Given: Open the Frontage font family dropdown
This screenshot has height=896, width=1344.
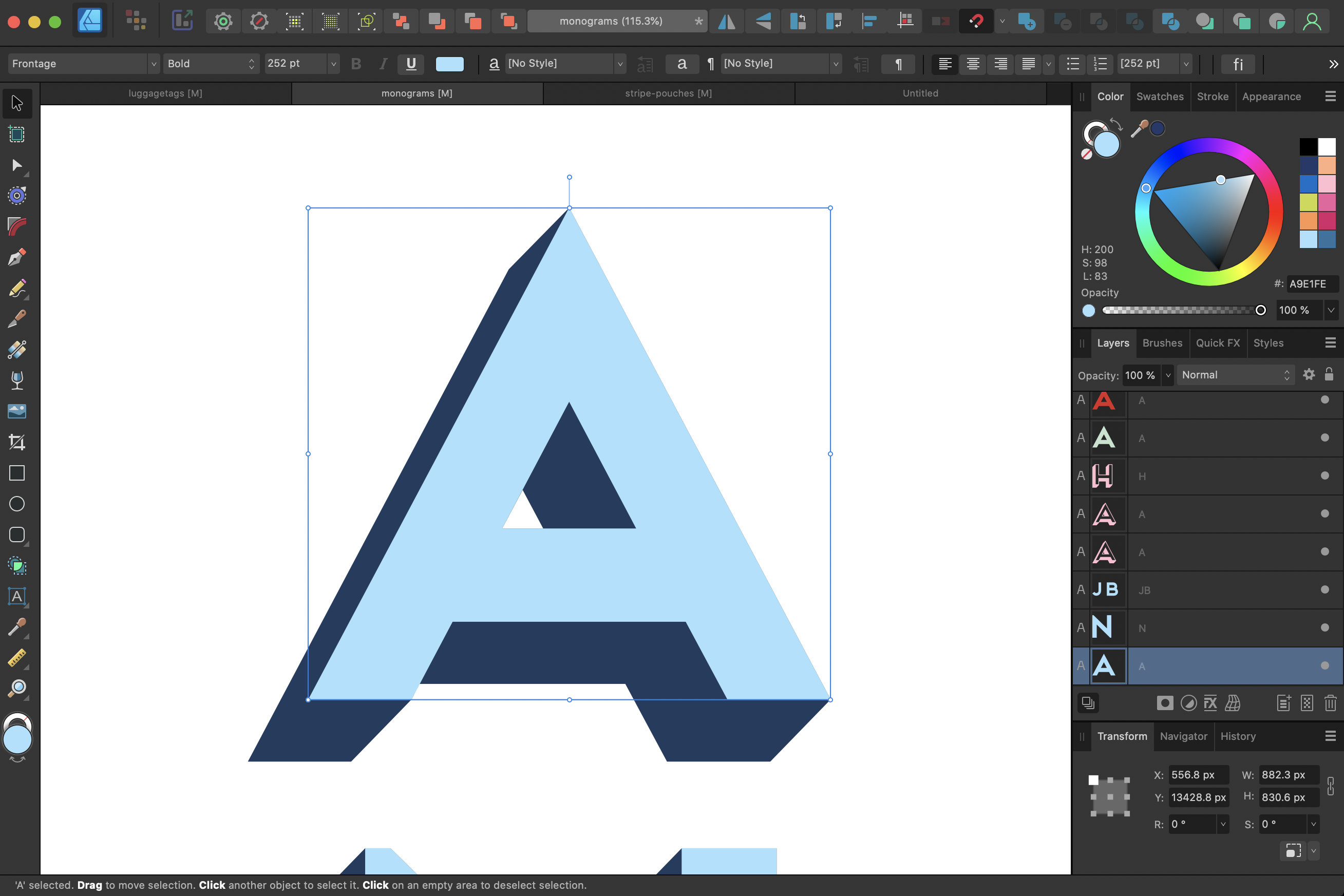Looking at the screenshot, I should tap(153, 64).
